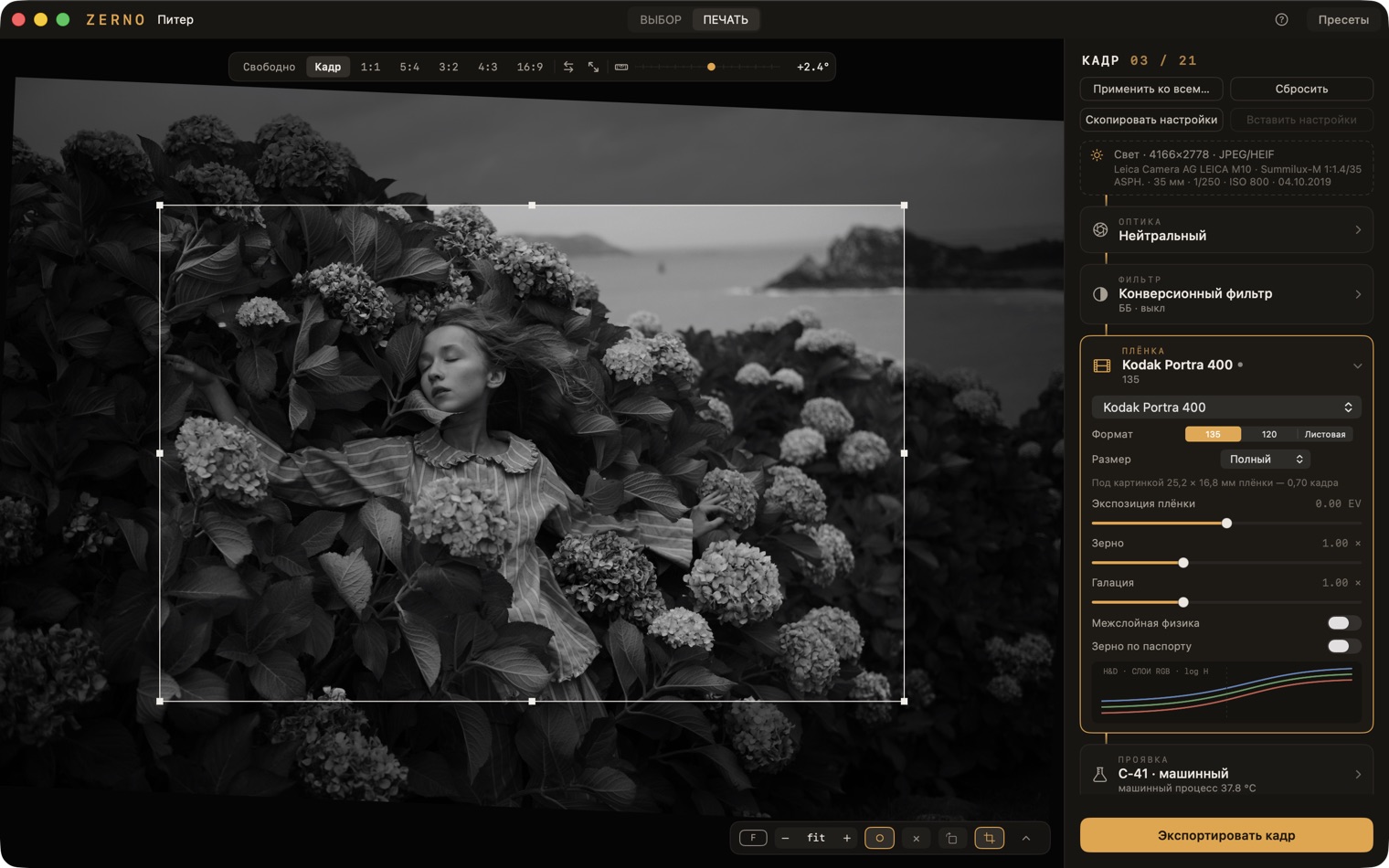This screenshot has height=868, width=1389.
Task: Select the 16:9 crop ratio
Action: (x=530, y=67)
